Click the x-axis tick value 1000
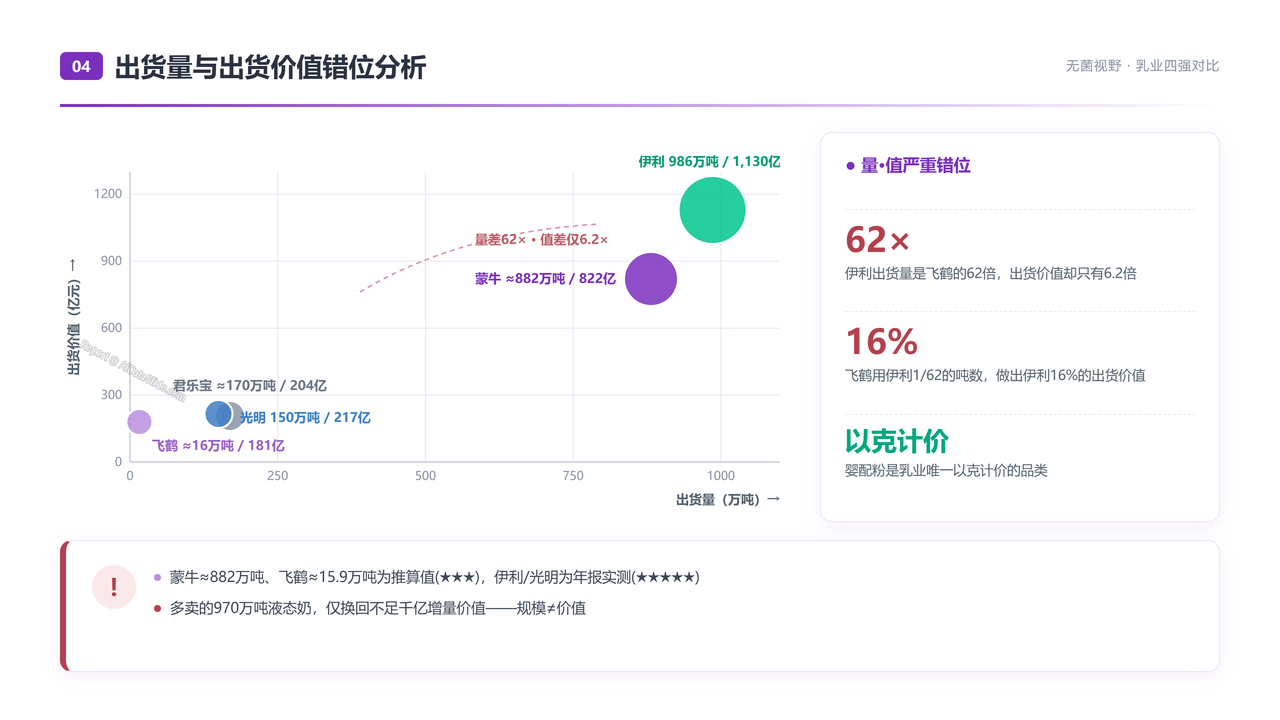1280x720 pixels. [721, 476]
